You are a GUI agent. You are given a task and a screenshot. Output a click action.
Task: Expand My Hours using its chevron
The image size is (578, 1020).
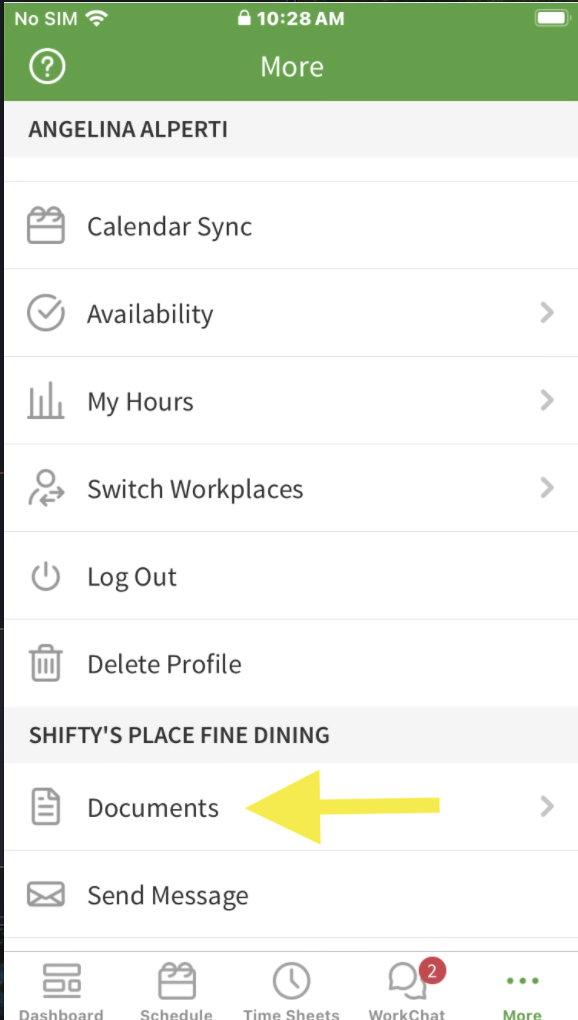point(547,400)
